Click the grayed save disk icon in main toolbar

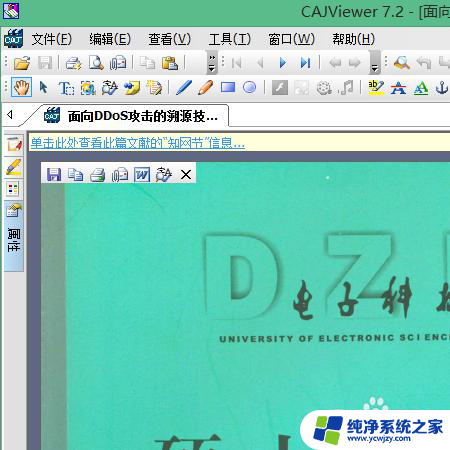tap(45, 63)
